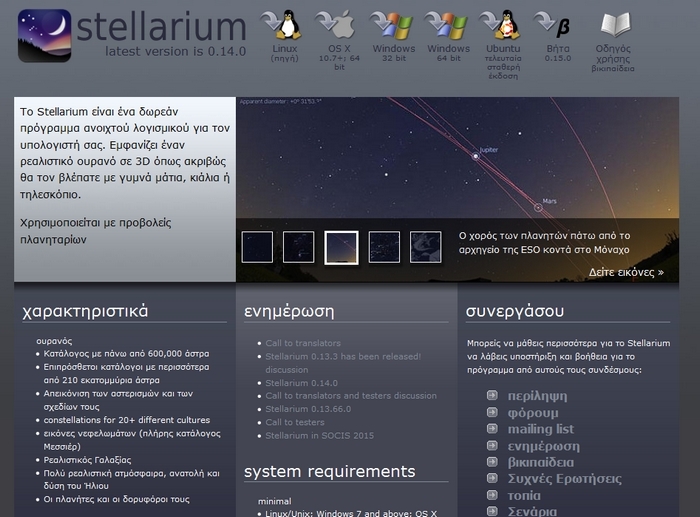Select the first screenshot thumbnail
Screen dimensions: 700x517
pos(257,247)
